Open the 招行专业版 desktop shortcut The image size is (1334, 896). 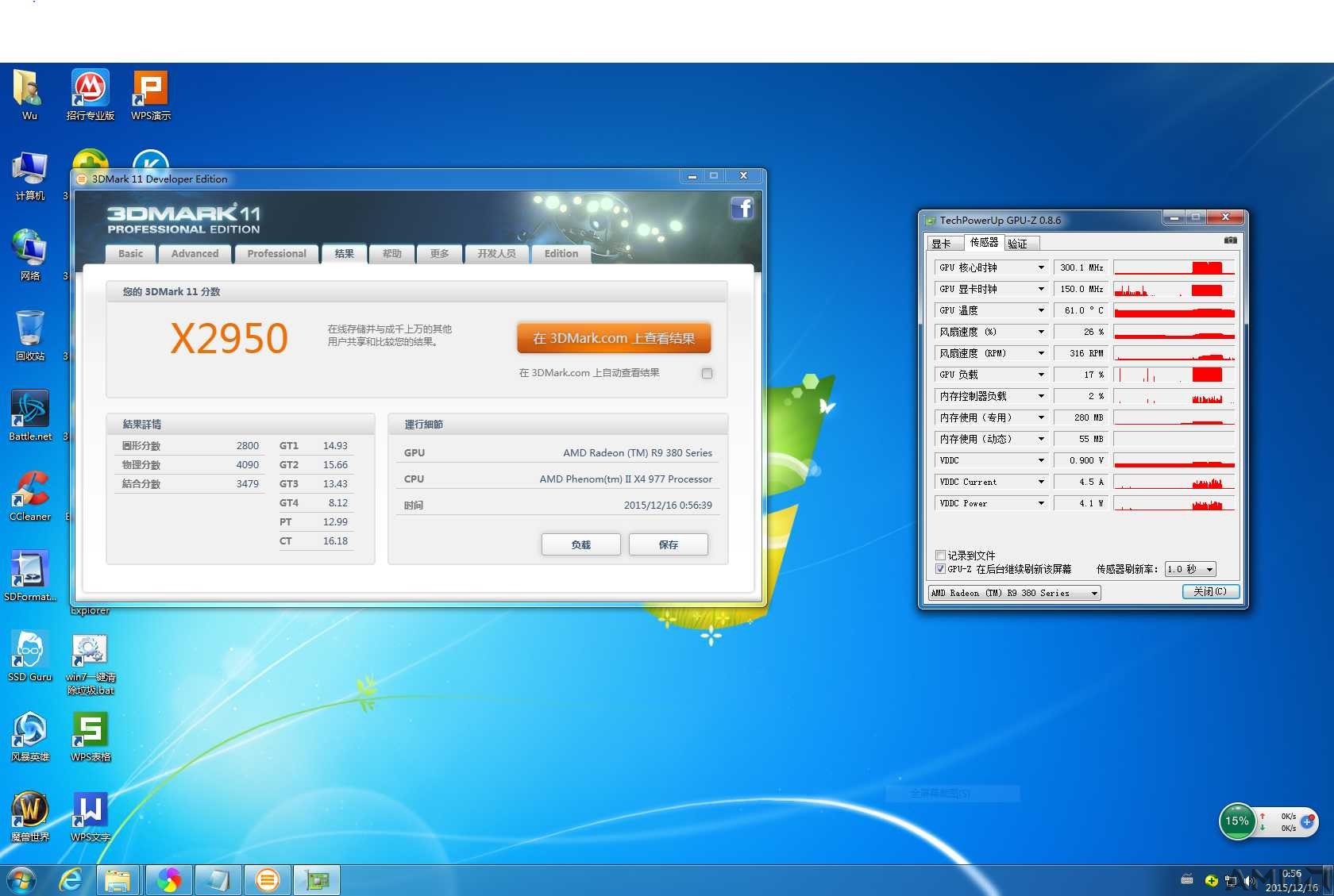(90, 95)
